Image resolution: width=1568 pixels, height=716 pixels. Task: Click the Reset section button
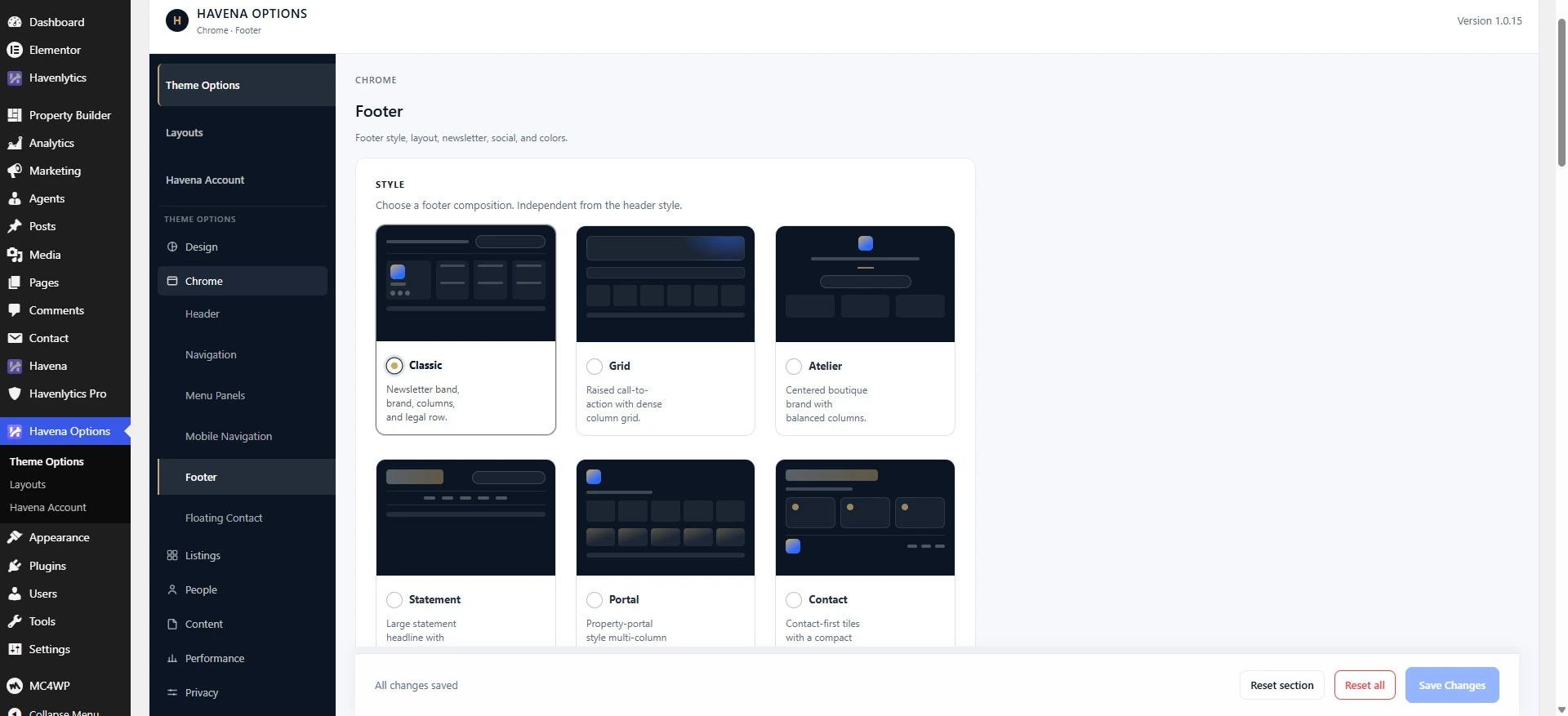point(1282,685)
